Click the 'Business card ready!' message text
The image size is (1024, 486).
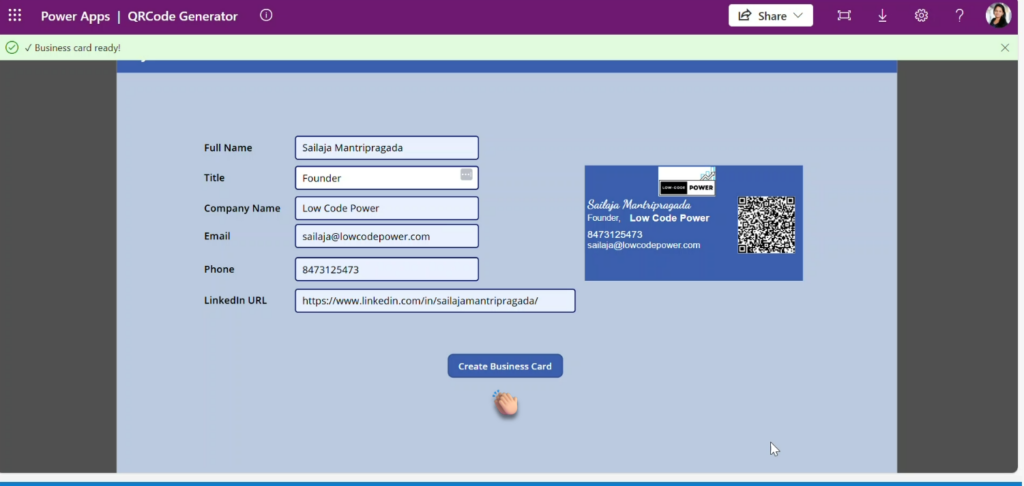78,48
